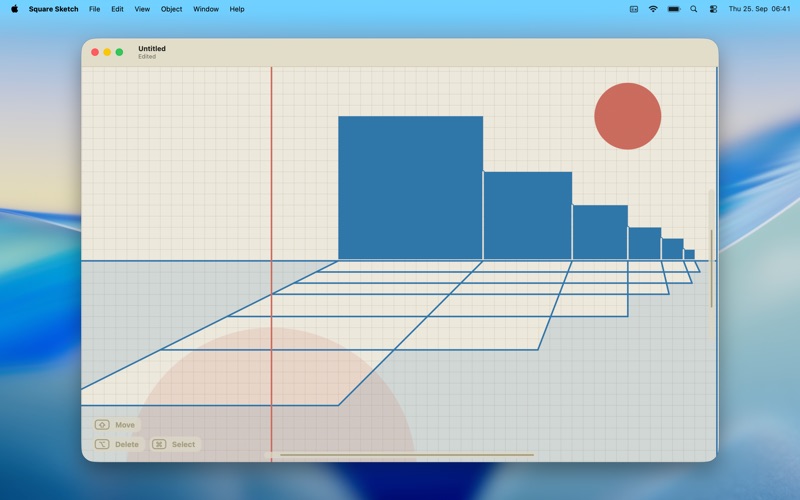Click the horizontal scrollbar thumb
The image size is (800, 500).
click(407, 454)
